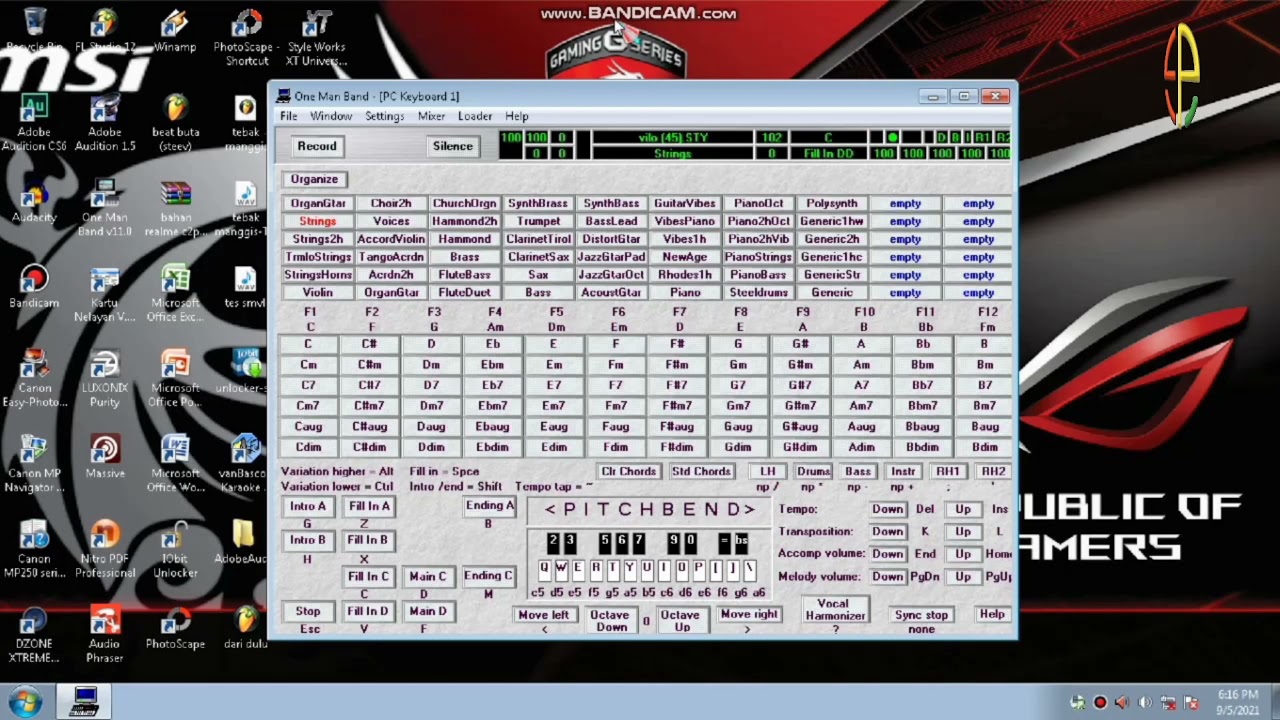Lower Melody volume with Down
Screen dimensions: 1280x720
(887, 576)
